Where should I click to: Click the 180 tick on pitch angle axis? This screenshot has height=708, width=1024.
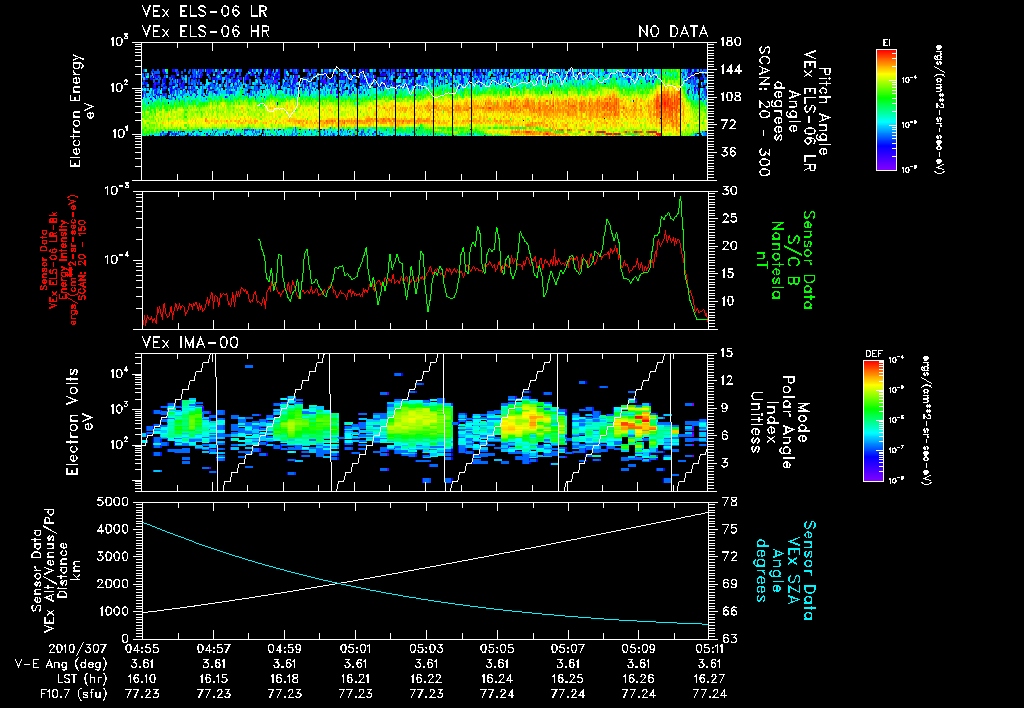731,42
